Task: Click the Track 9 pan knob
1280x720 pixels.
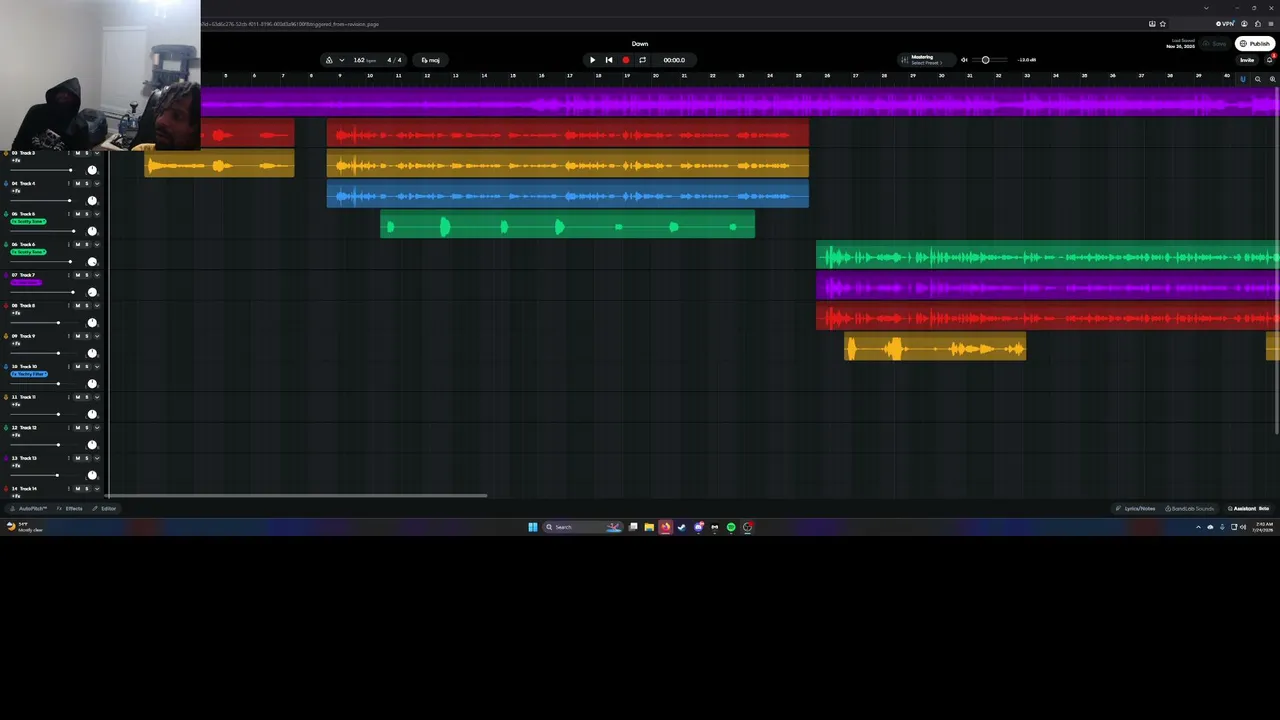Action: point(92,353)
